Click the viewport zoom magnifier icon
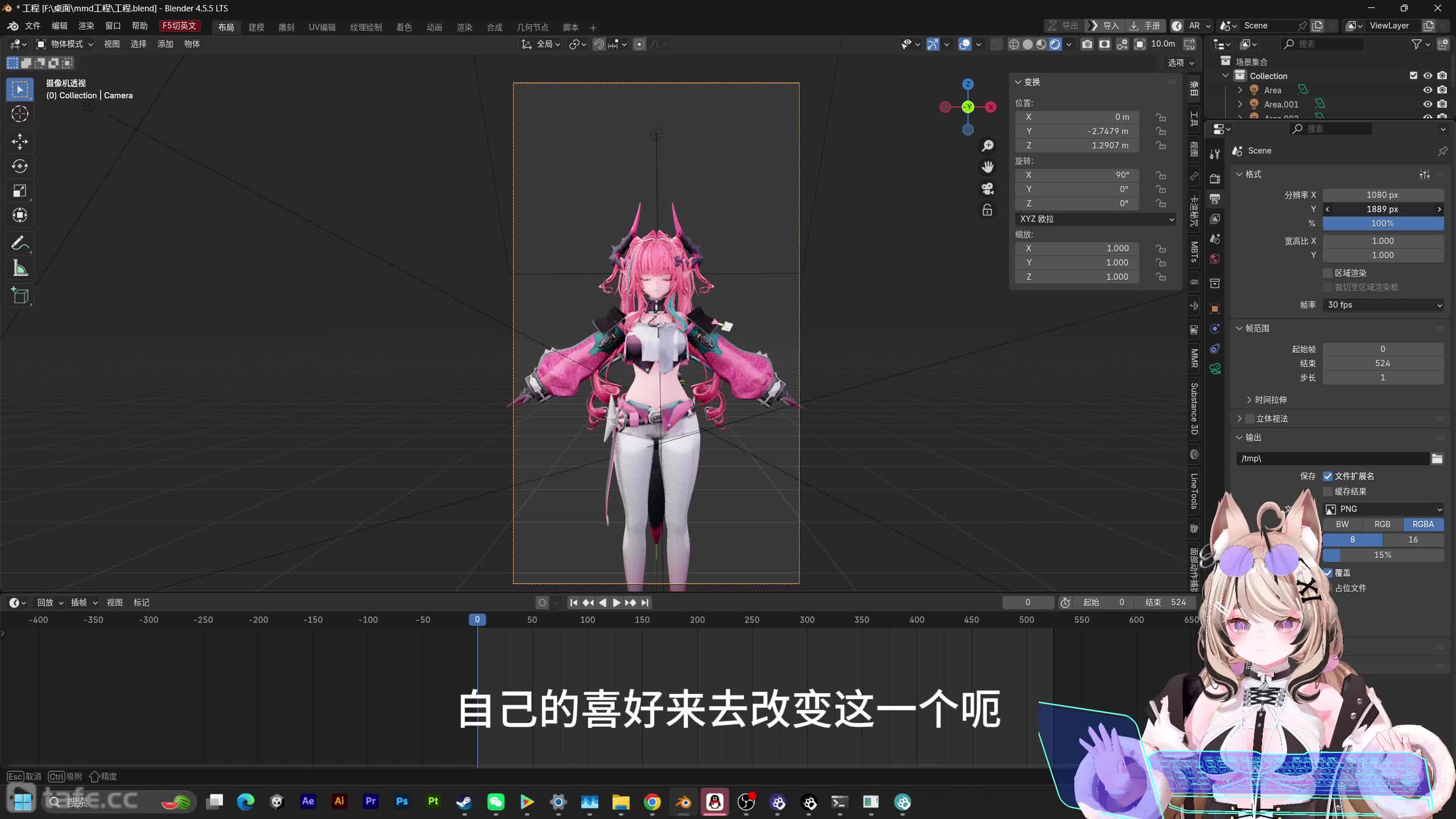Viewport: 1456px width, 819px height. [x=988, y=146]
